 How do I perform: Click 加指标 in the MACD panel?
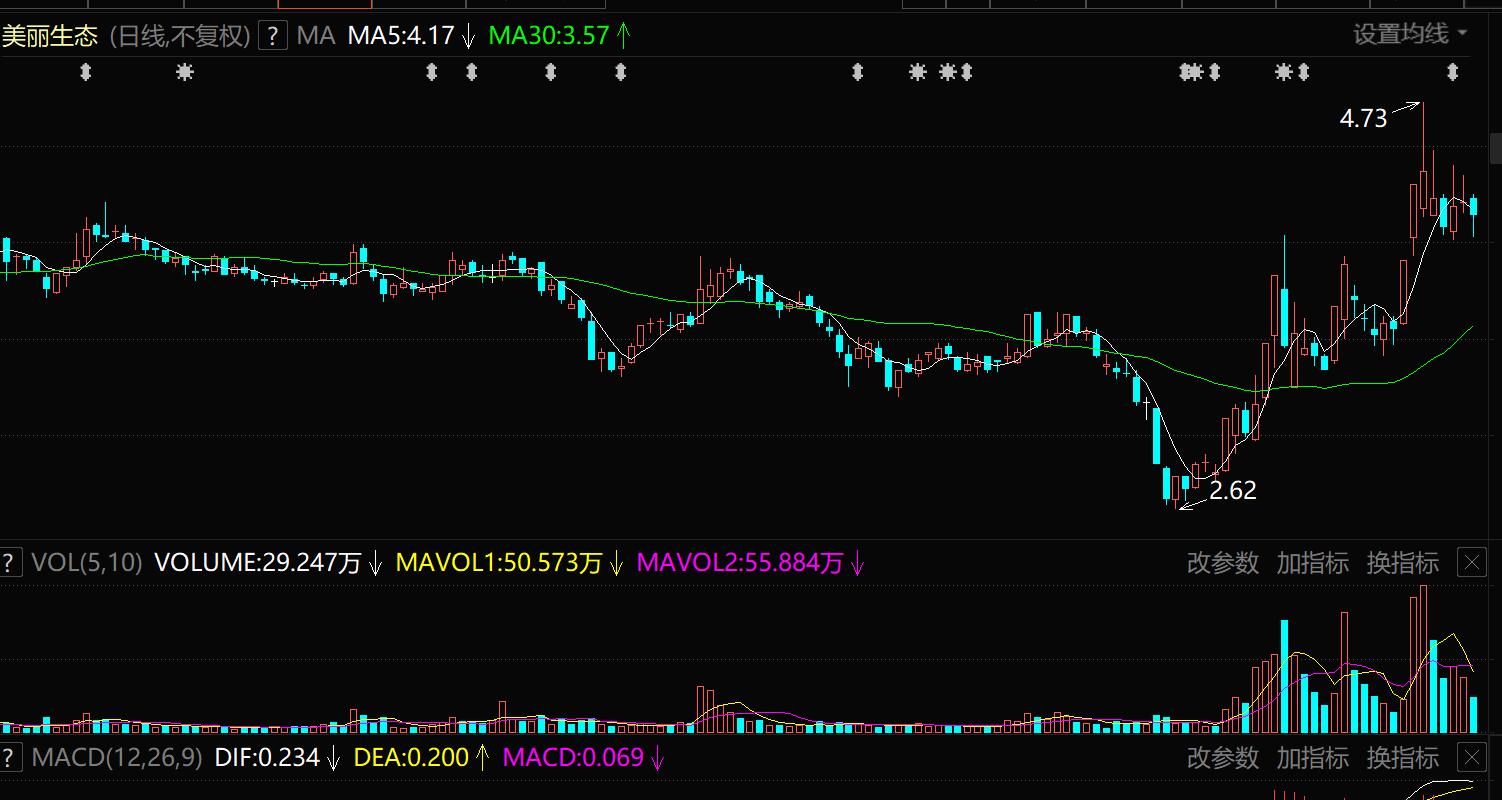(1312, 757)
